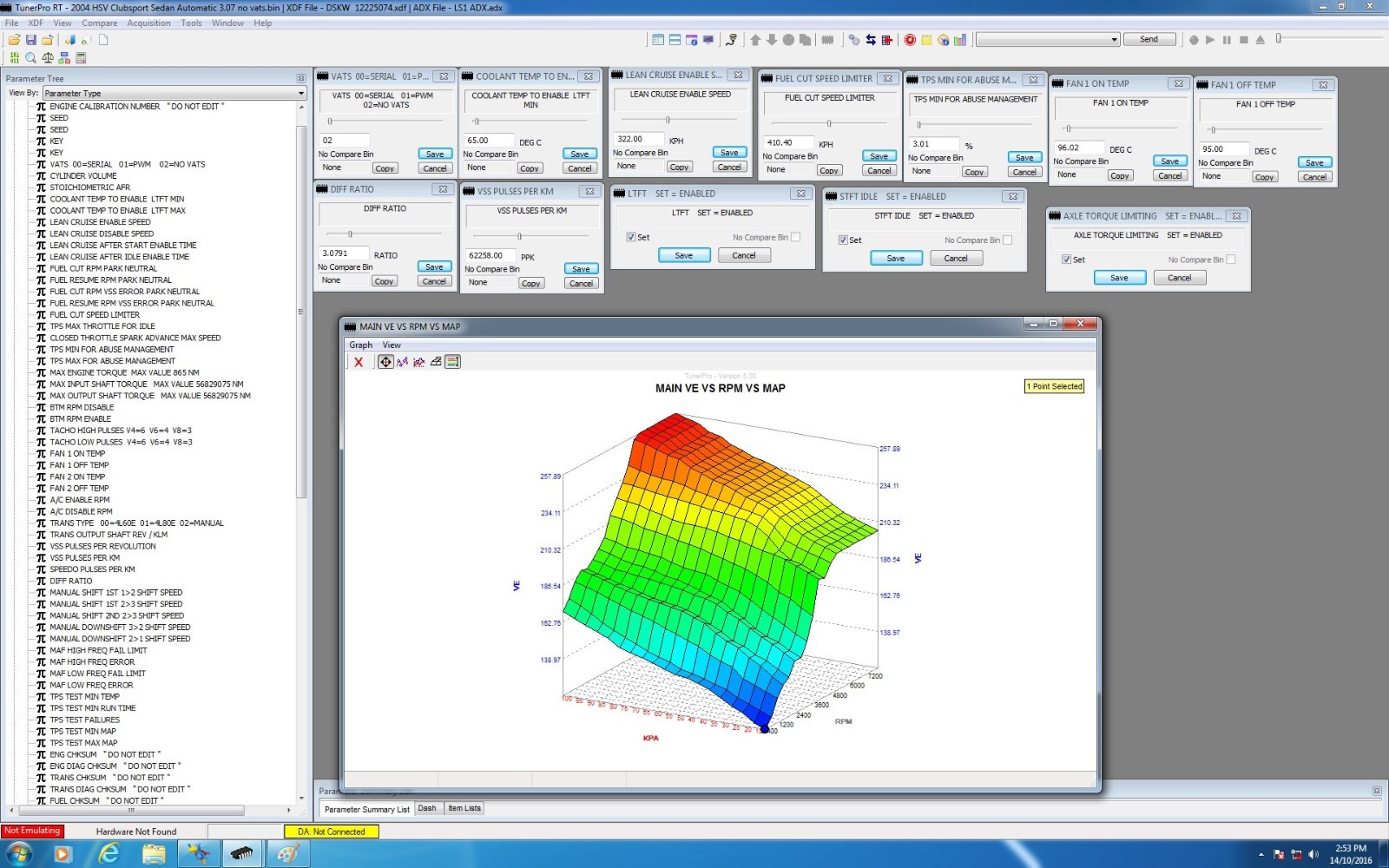Click the open bin file folder icon

point(15,40)
